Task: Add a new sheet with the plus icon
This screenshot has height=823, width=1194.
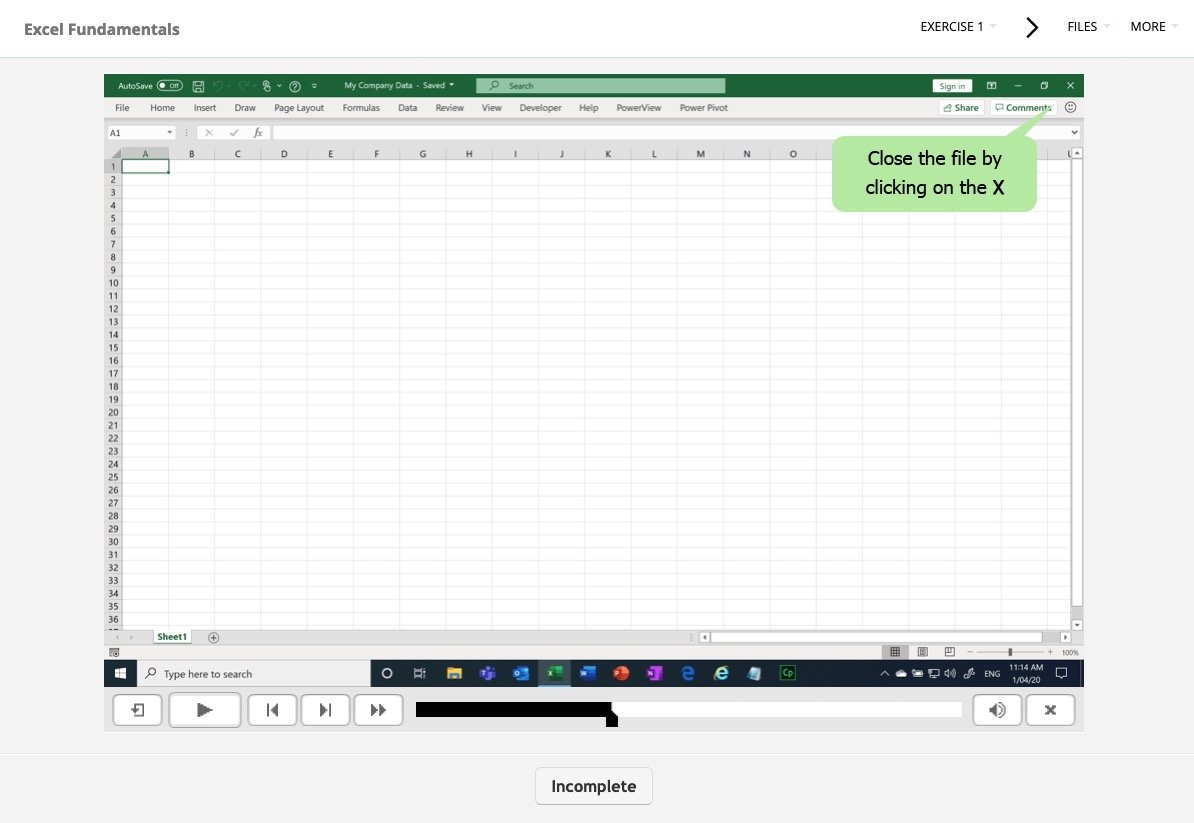Action: tap(213, 637)
